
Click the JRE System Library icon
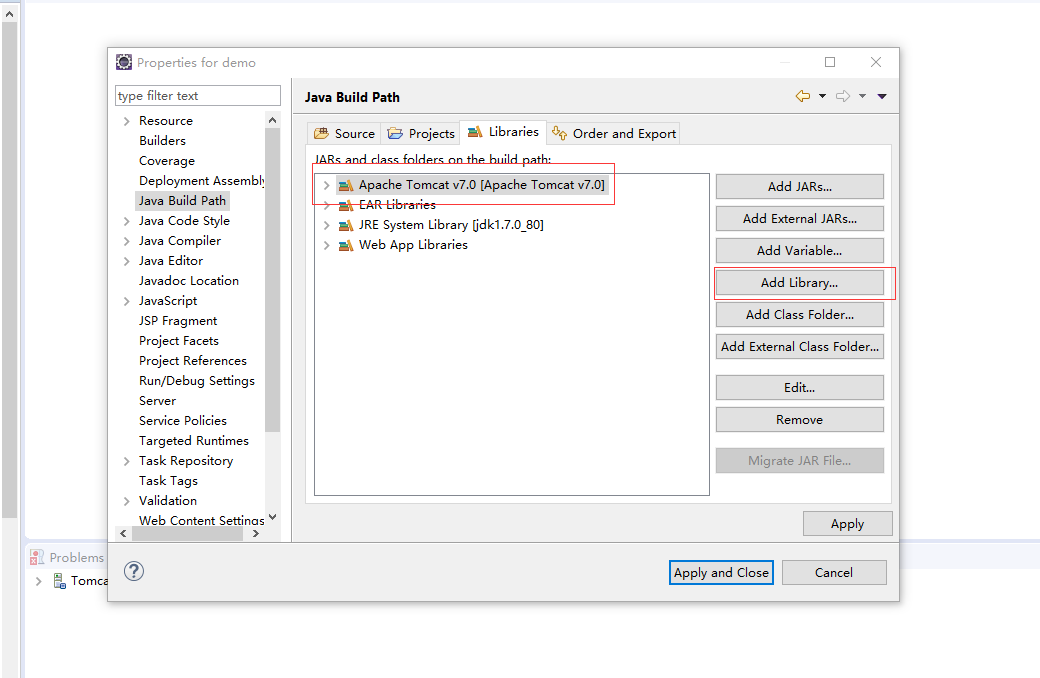(x=346, y=225)
